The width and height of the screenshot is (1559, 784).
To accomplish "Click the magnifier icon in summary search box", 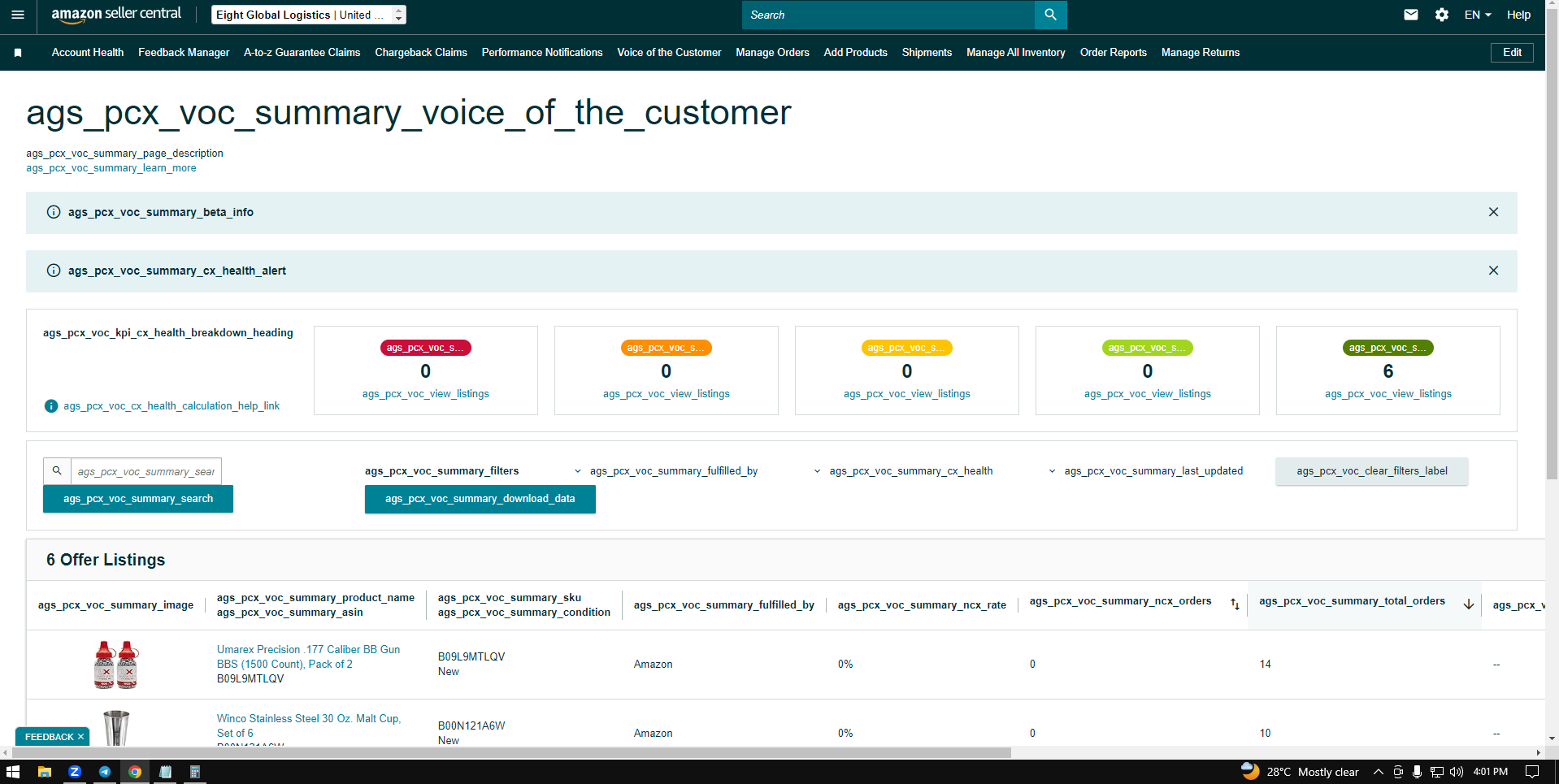I will 57,470.
